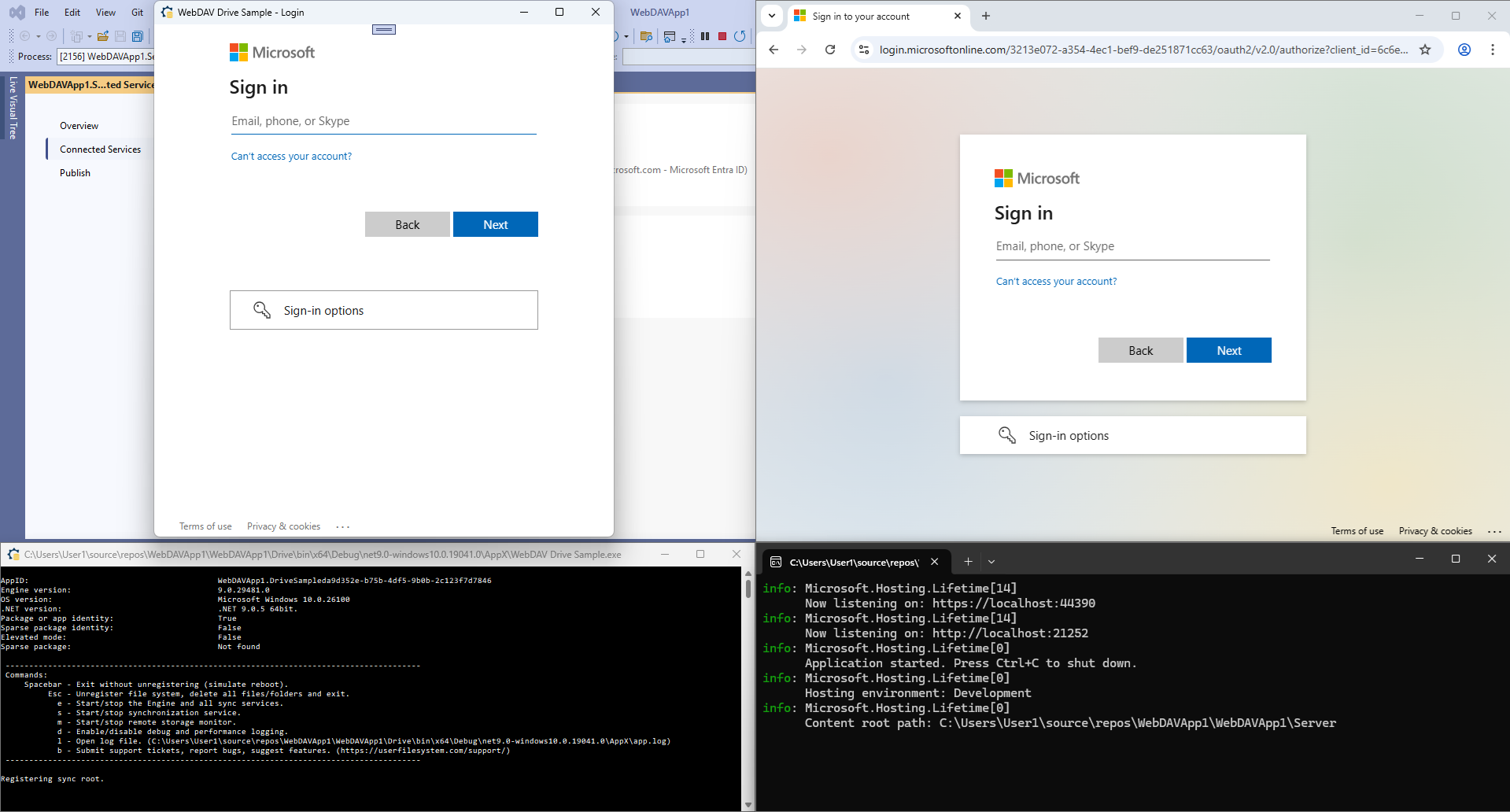Viewport: 1510px width, 812px height.
Task: Bookmark this page with the star icon
Action: tap(1425, 50)
